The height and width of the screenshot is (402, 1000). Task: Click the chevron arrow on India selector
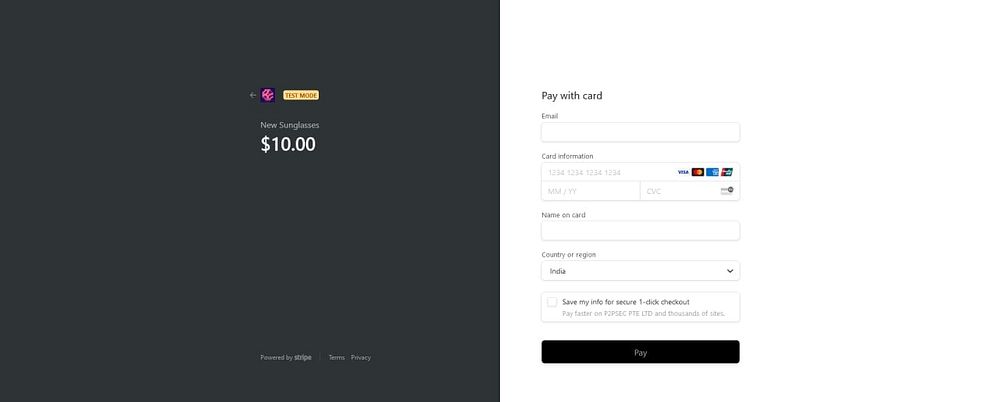coord(730,271)
